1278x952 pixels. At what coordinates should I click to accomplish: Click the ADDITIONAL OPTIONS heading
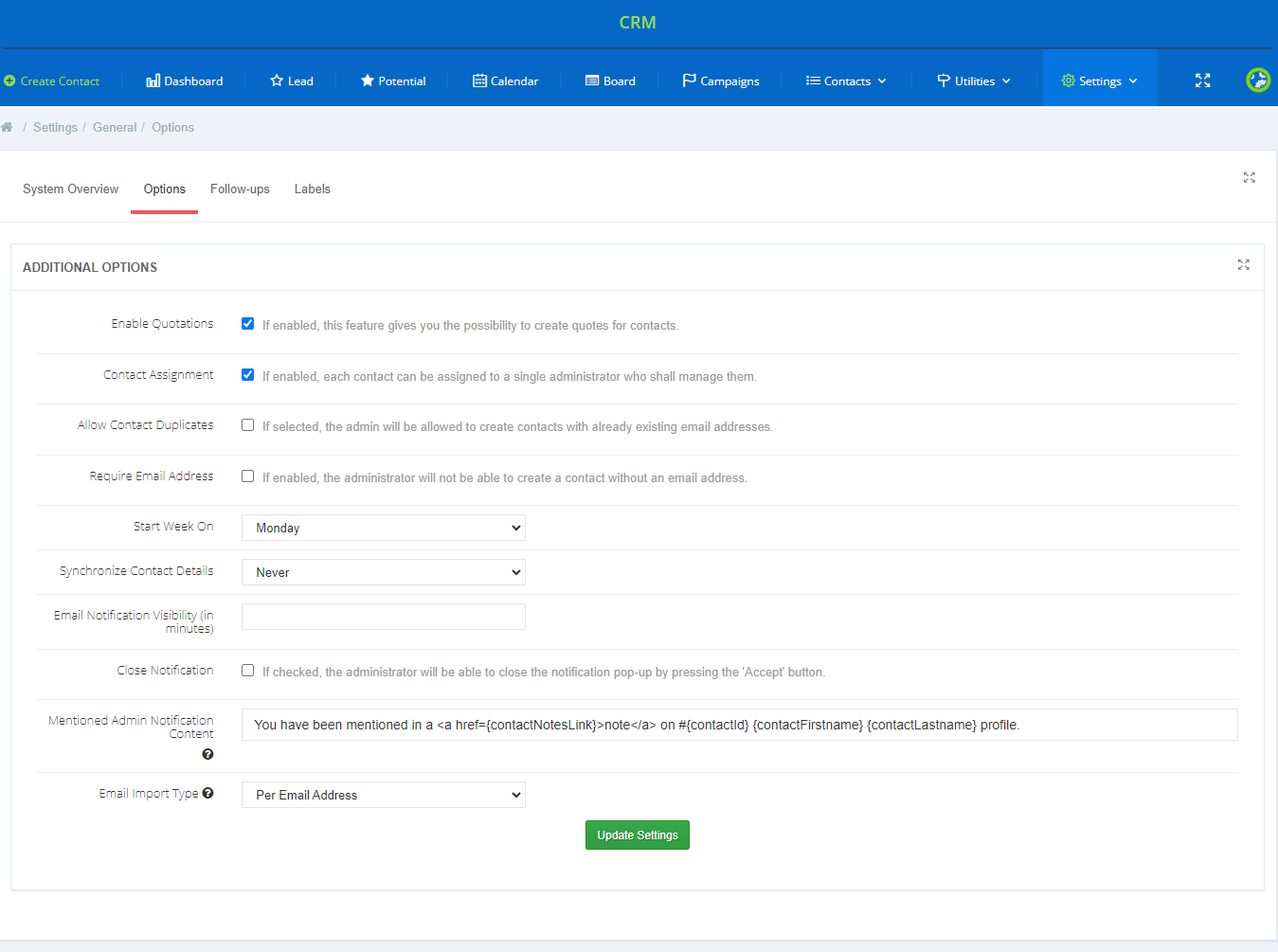tap(90, 267)
